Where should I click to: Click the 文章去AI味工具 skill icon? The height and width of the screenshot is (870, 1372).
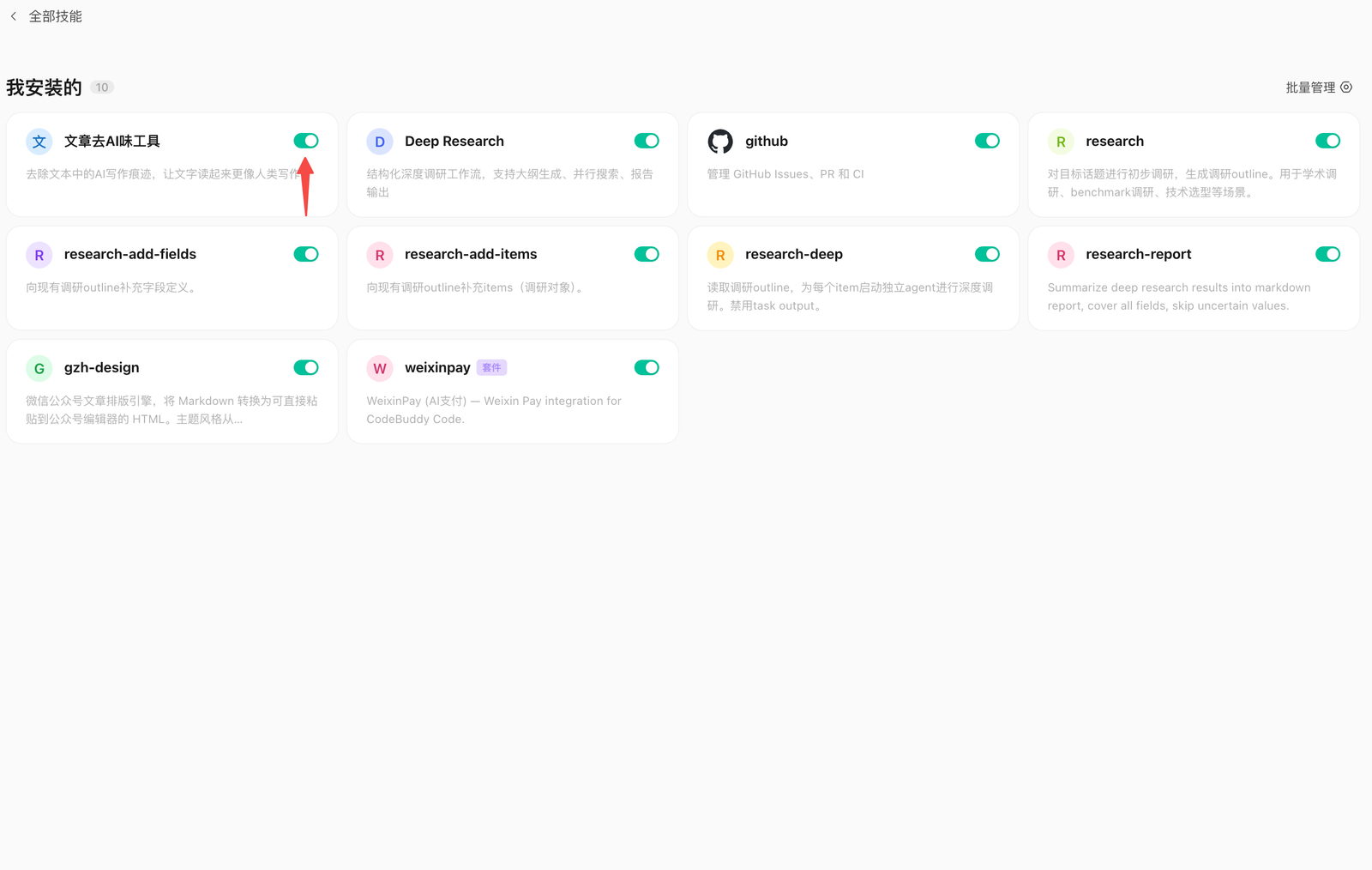pos(39,142)
